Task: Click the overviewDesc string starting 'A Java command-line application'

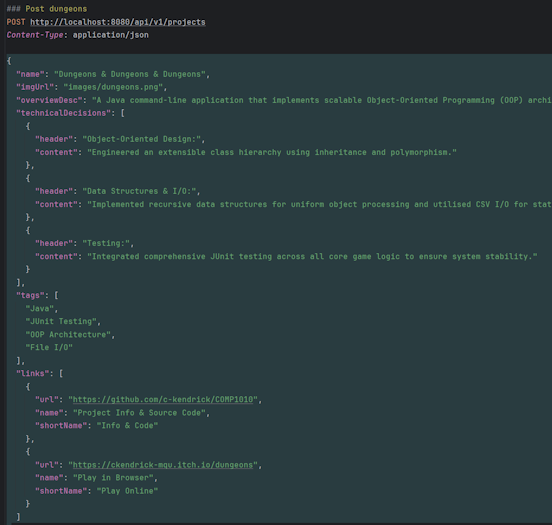Action: click(322, 100)
